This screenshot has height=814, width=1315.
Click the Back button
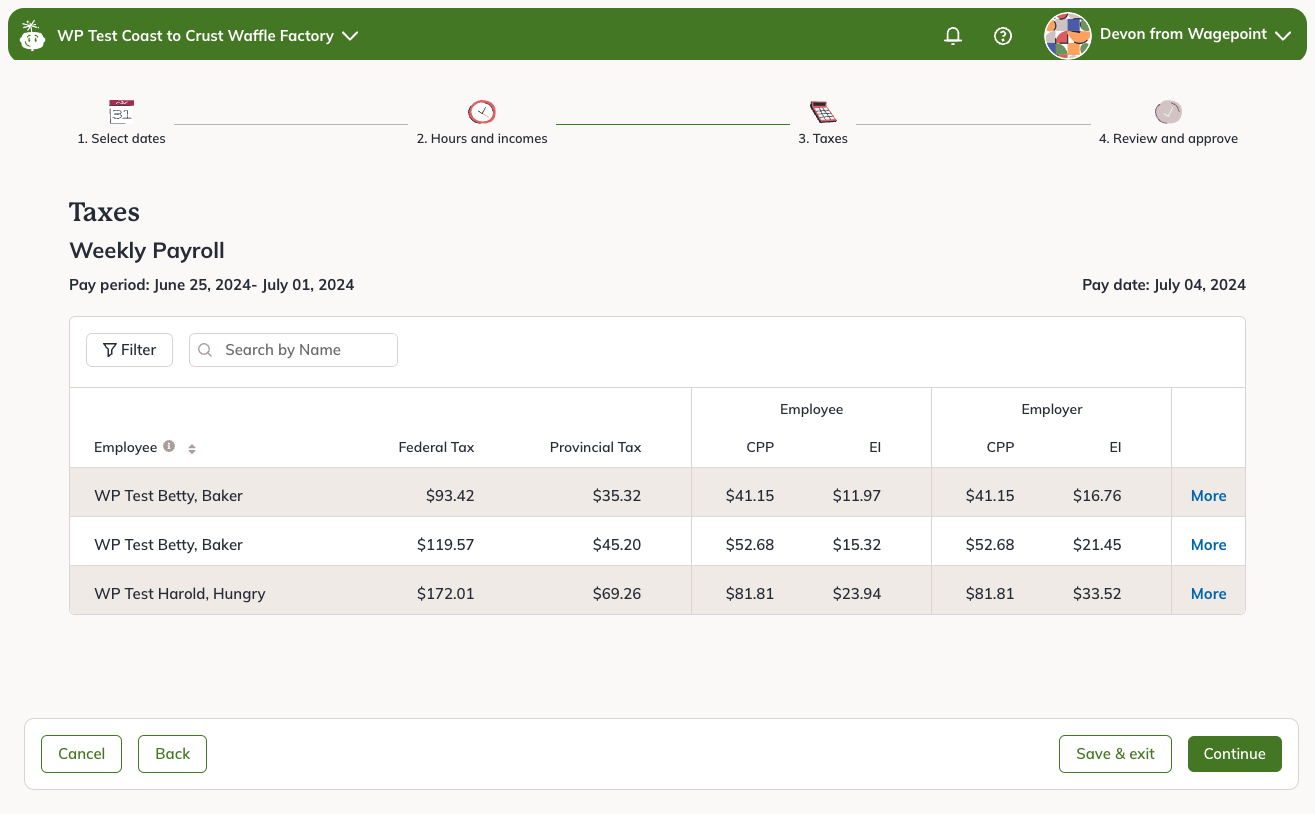pos(172,754)
